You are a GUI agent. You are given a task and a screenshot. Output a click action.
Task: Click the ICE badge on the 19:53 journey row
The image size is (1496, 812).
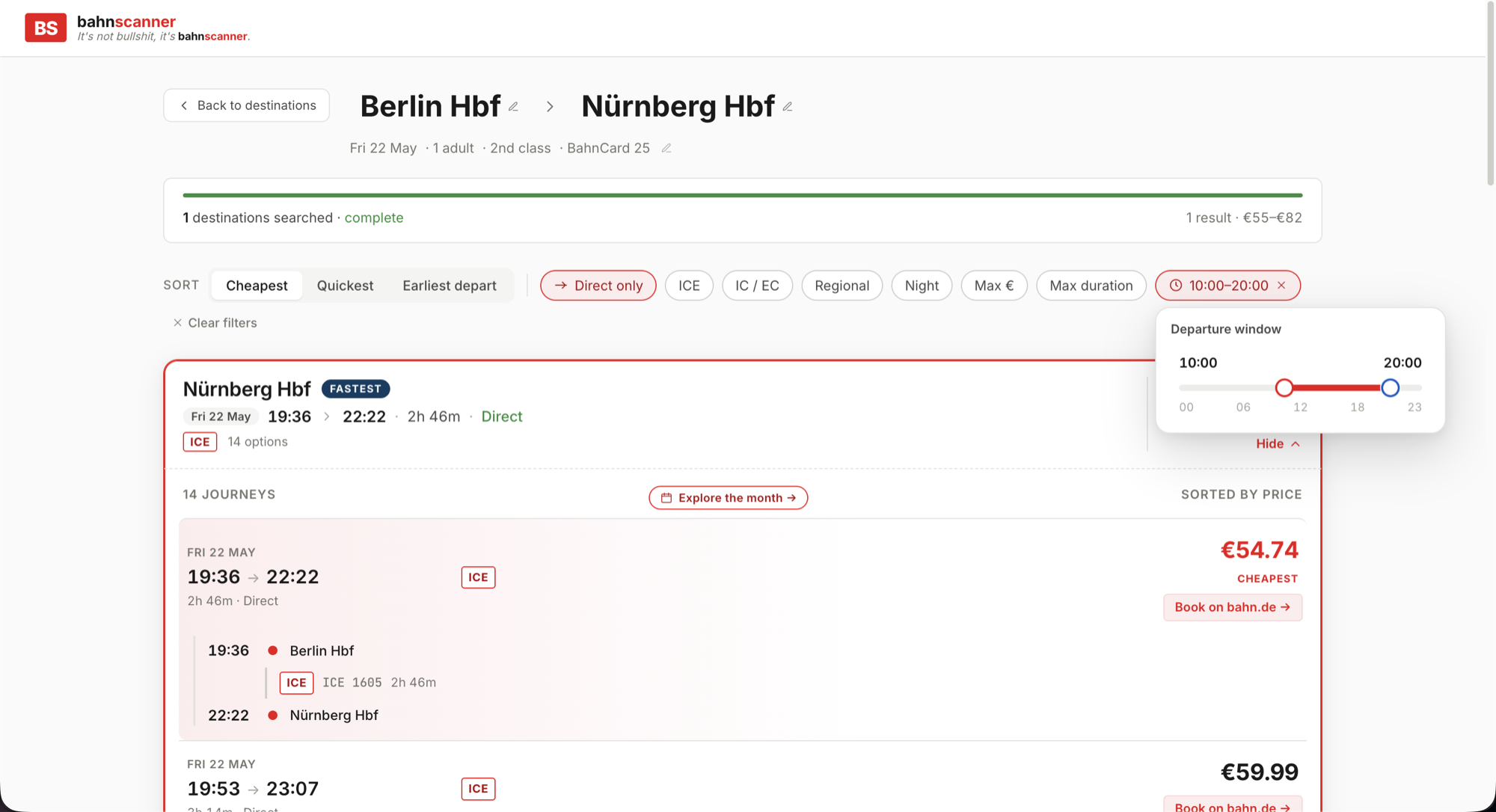(x=478, y=789)
